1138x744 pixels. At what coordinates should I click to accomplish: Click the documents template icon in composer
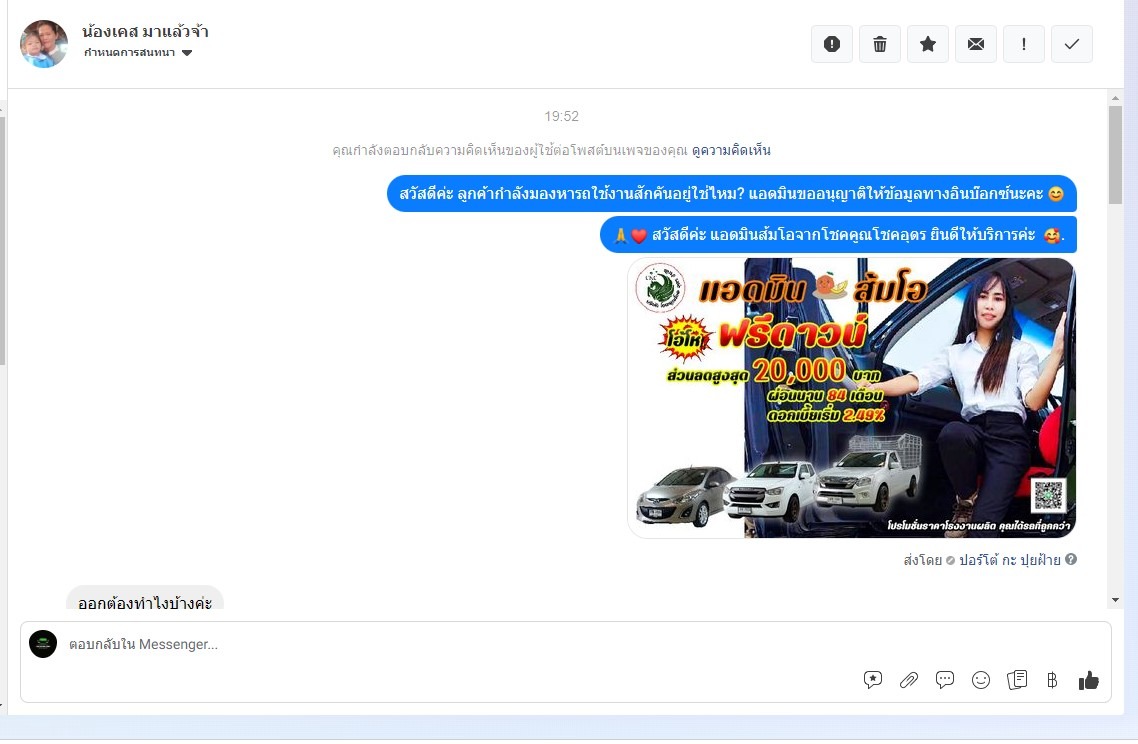point(1017,680)
